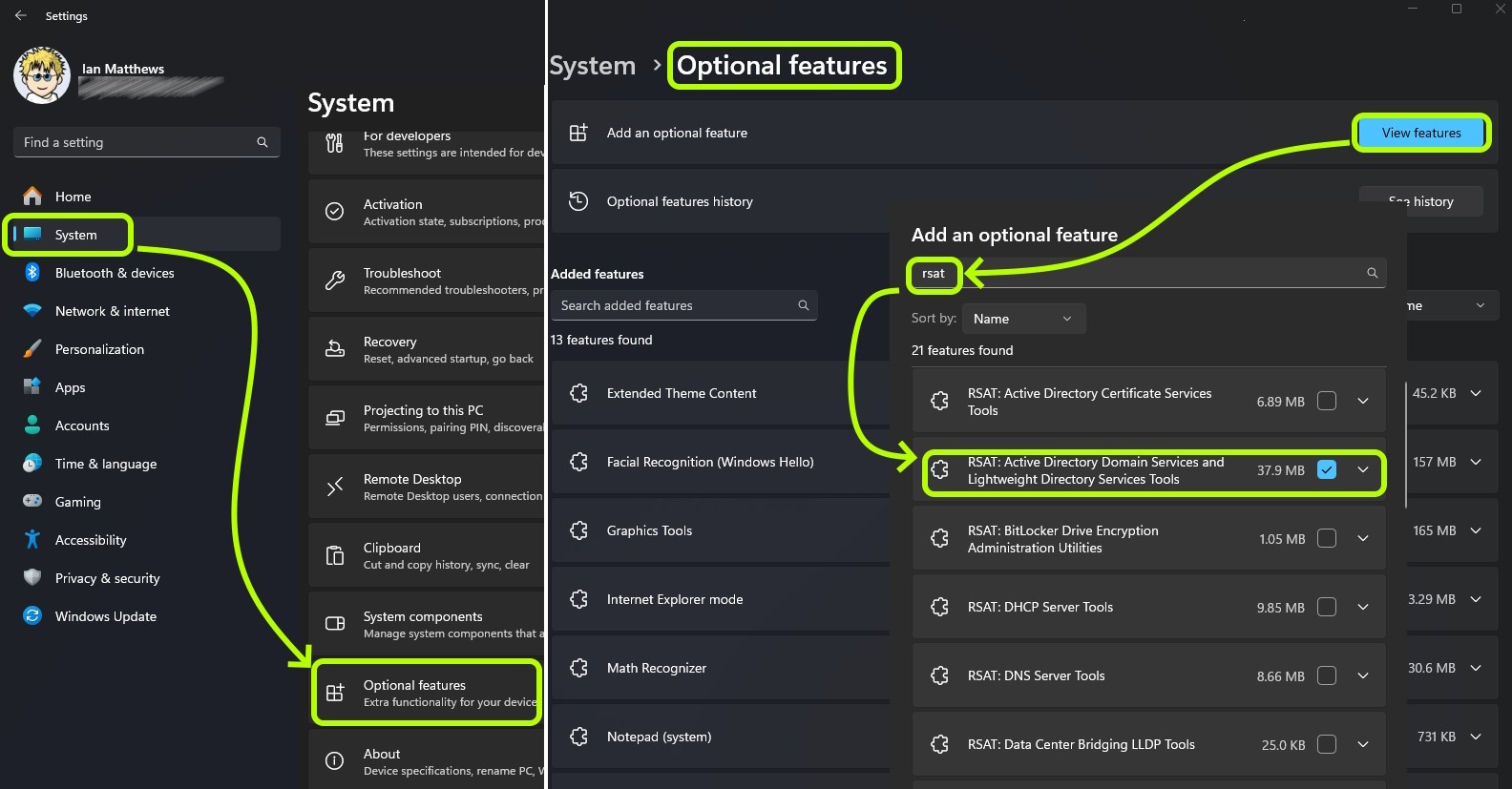Viewport: 1512px width, 789px height.
Task: Open the Sort by Name dropdown
Action: 1023,319
